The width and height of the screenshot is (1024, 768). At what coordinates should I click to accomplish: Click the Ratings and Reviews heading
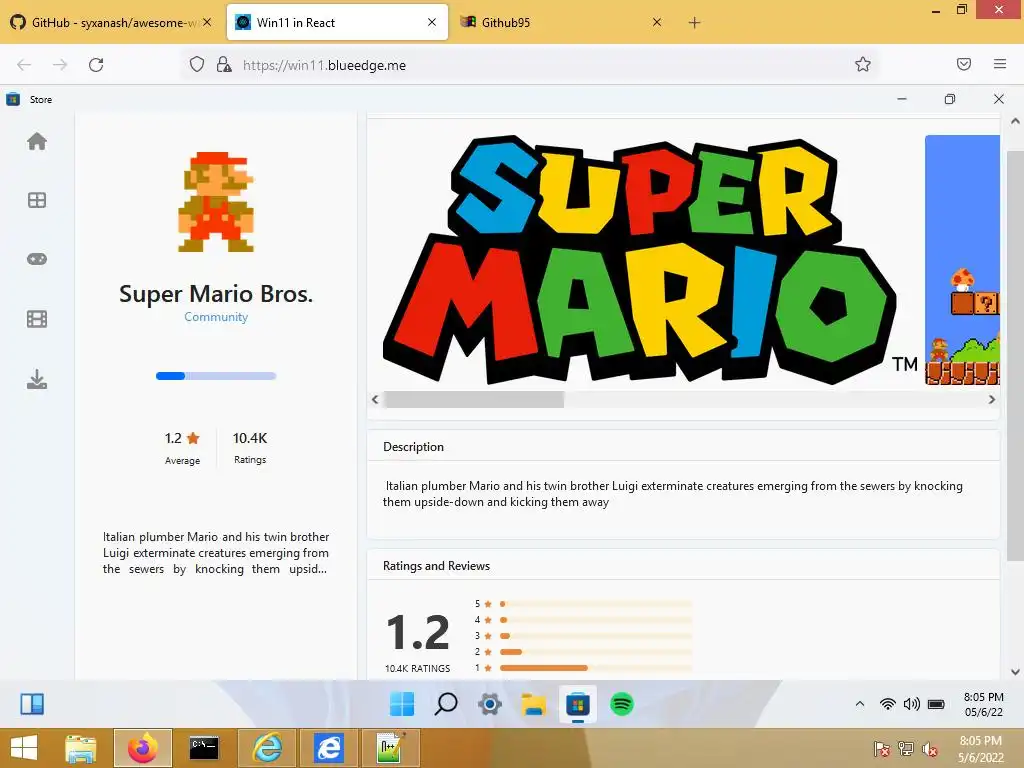point(436,566)
